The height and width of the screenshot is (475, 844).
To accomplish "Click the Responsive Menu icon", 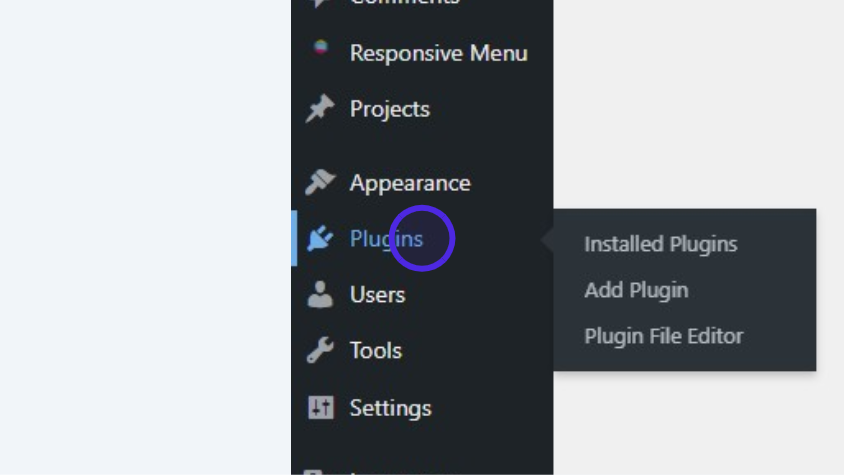I will coord(320,48).
